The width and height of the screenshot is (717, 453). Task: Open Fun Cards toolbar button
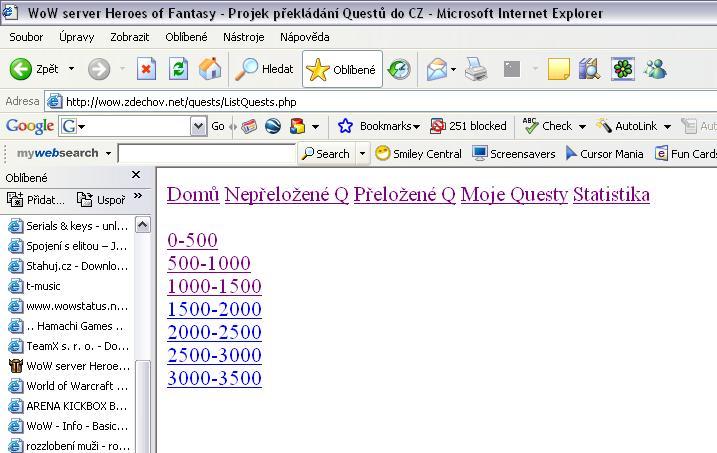pyautogui.click(x=686, y=154)
